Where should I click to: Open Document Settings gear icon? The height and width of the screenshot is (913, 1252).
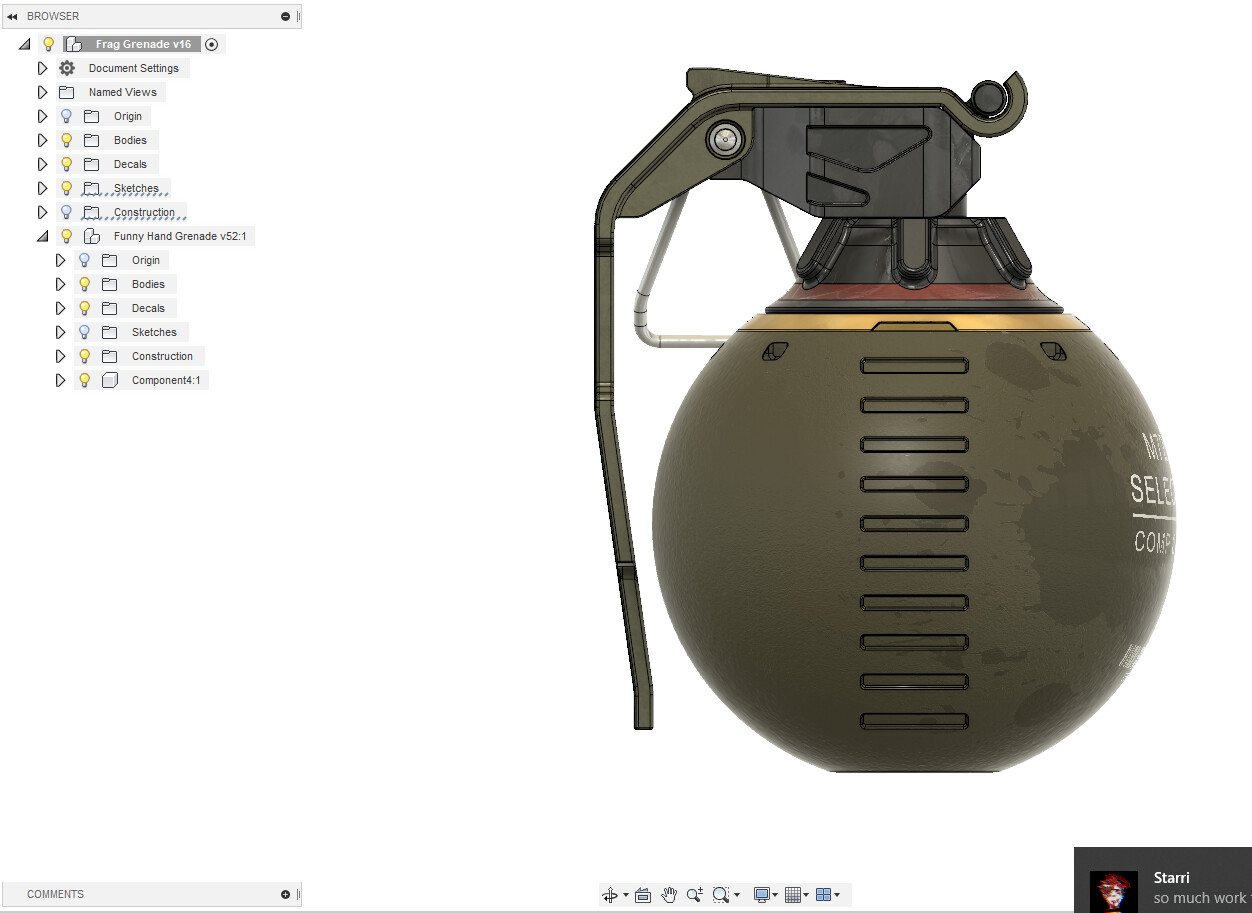pos(66,68)
